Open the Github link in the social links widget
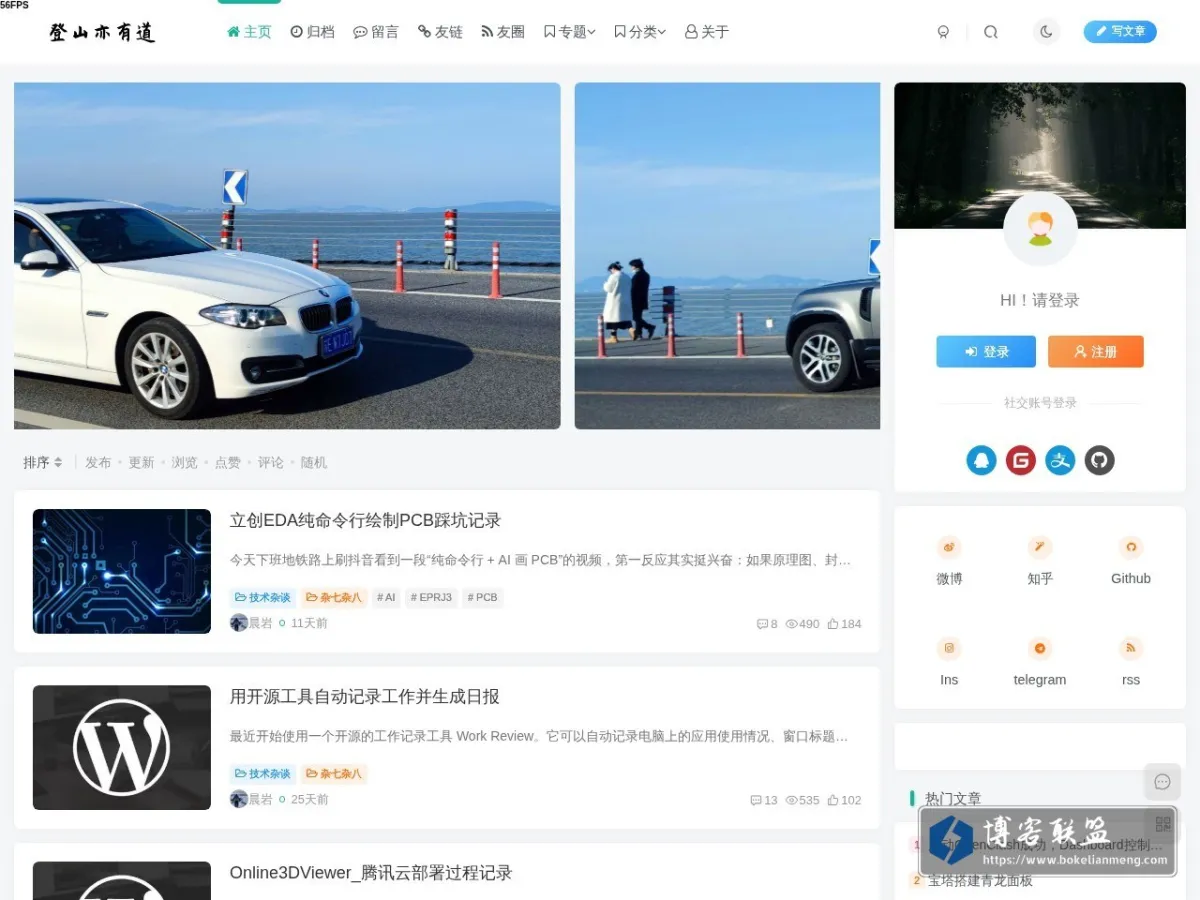1200x900 pixels. [x=1131, y=561]
